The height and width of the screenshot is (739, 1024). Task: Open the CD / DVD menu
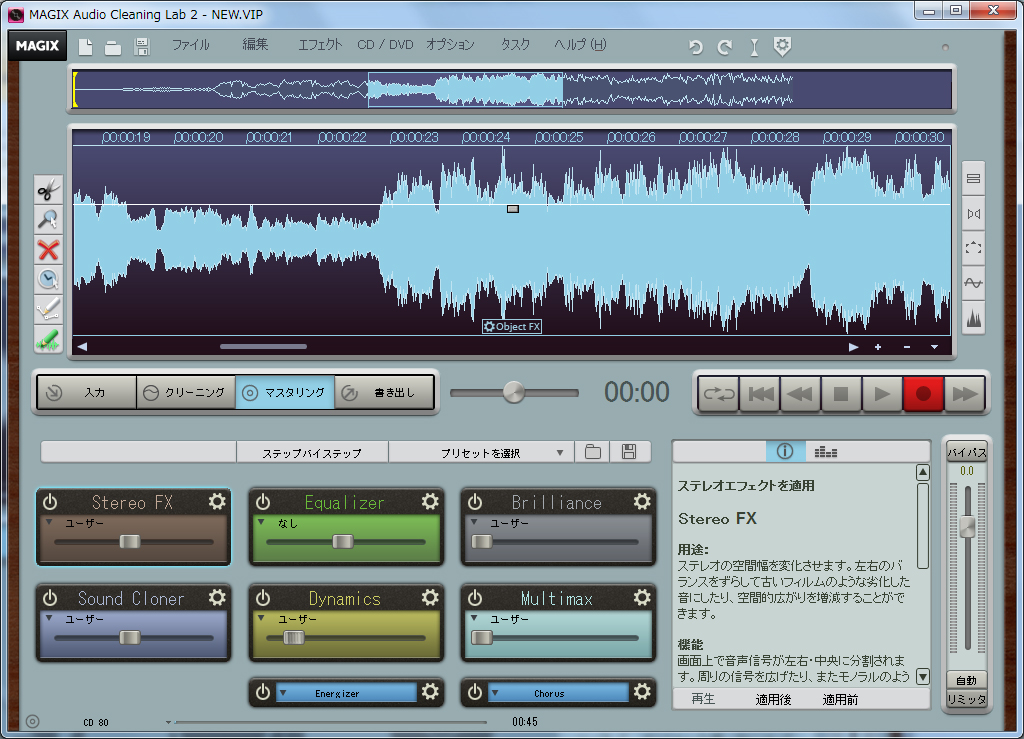coord(385,44)
